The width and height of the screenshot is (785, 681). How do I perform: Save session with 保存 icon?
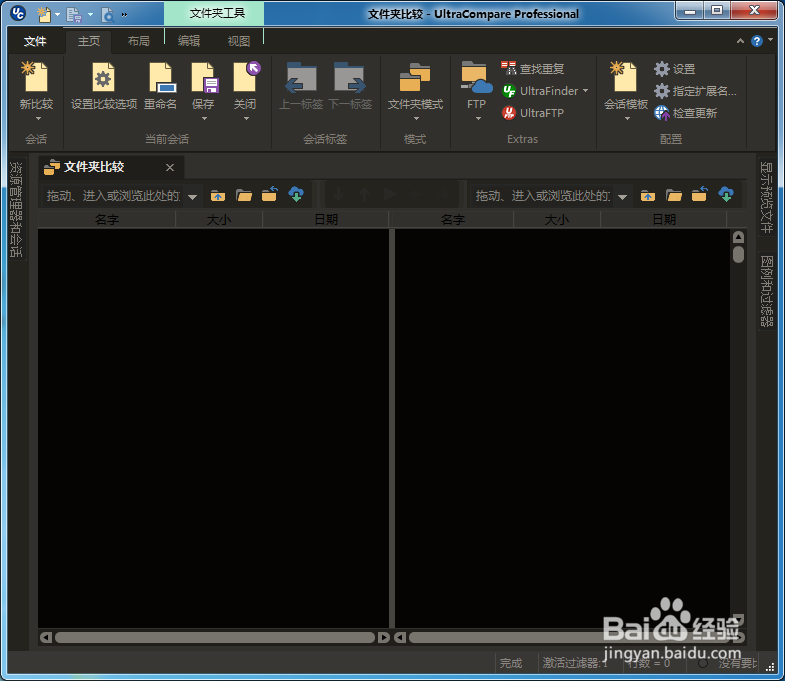coord(204,78)
